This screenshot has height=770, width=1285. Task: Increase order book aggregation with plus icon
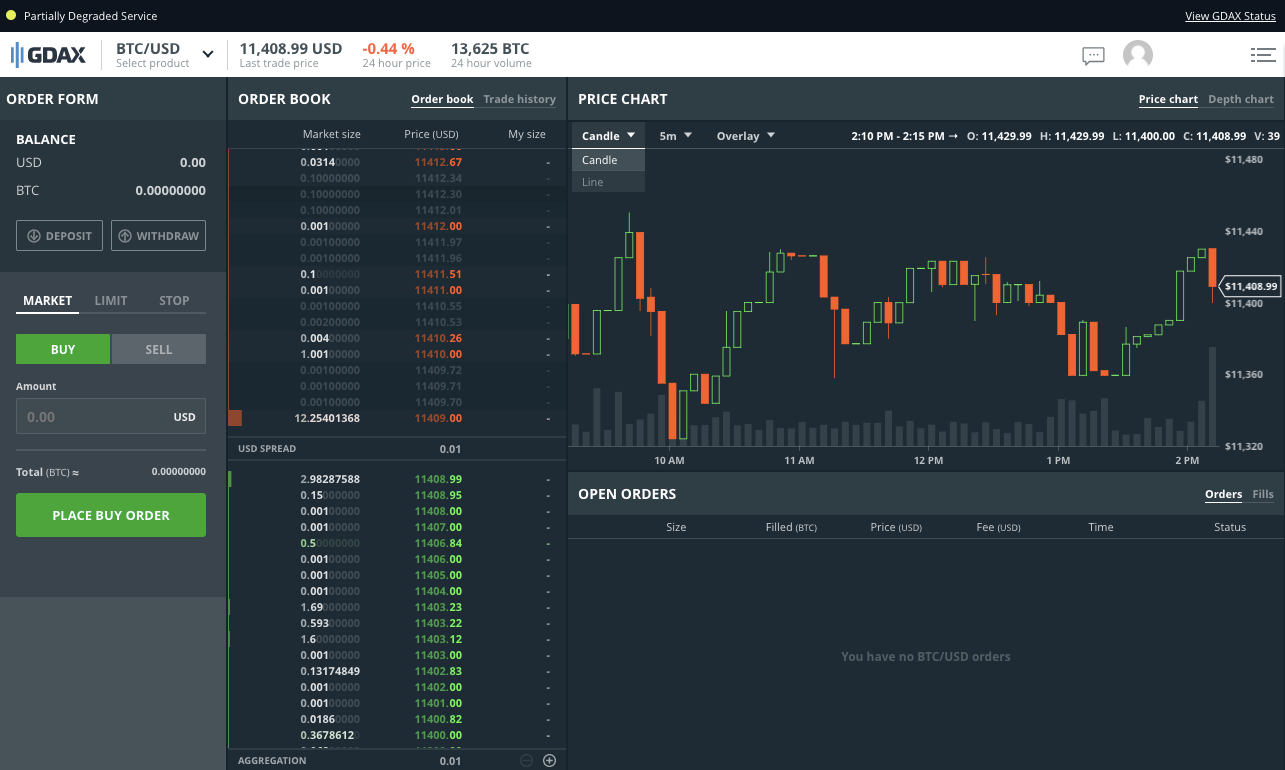click(x=549, y=760)
